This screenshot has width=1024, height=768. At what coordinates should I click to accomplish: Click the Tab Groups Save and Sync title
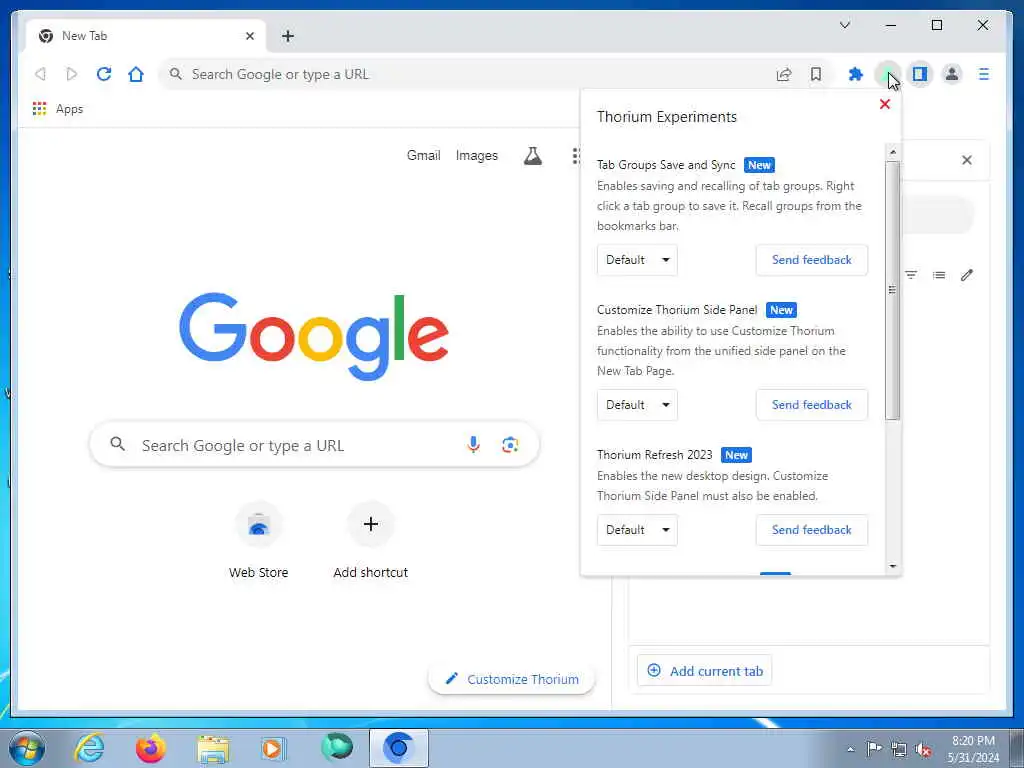tap(666, 165)
